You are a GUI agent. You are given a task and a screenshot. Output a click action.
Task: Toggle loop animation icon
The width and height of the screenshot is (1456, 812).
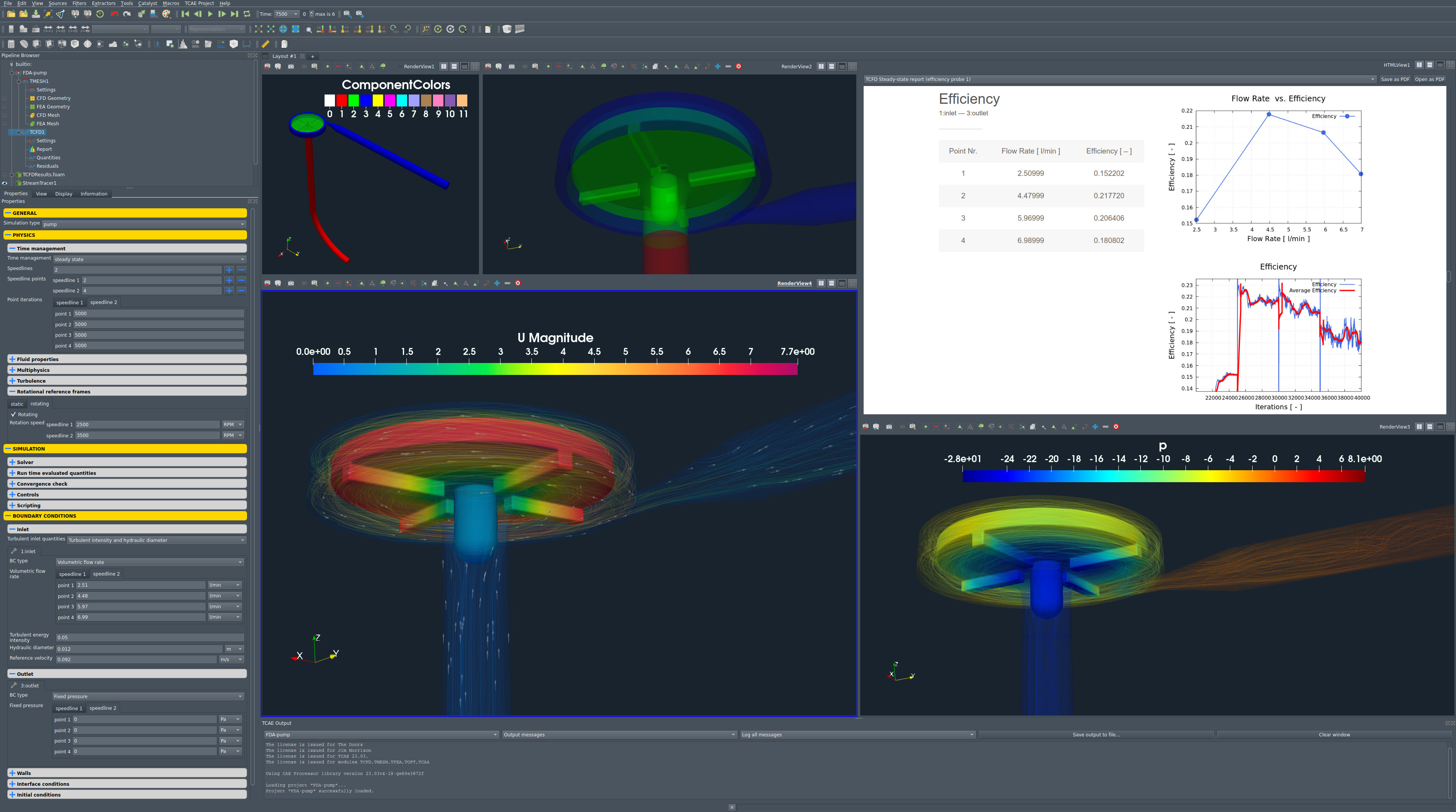[x=247, y=14]
